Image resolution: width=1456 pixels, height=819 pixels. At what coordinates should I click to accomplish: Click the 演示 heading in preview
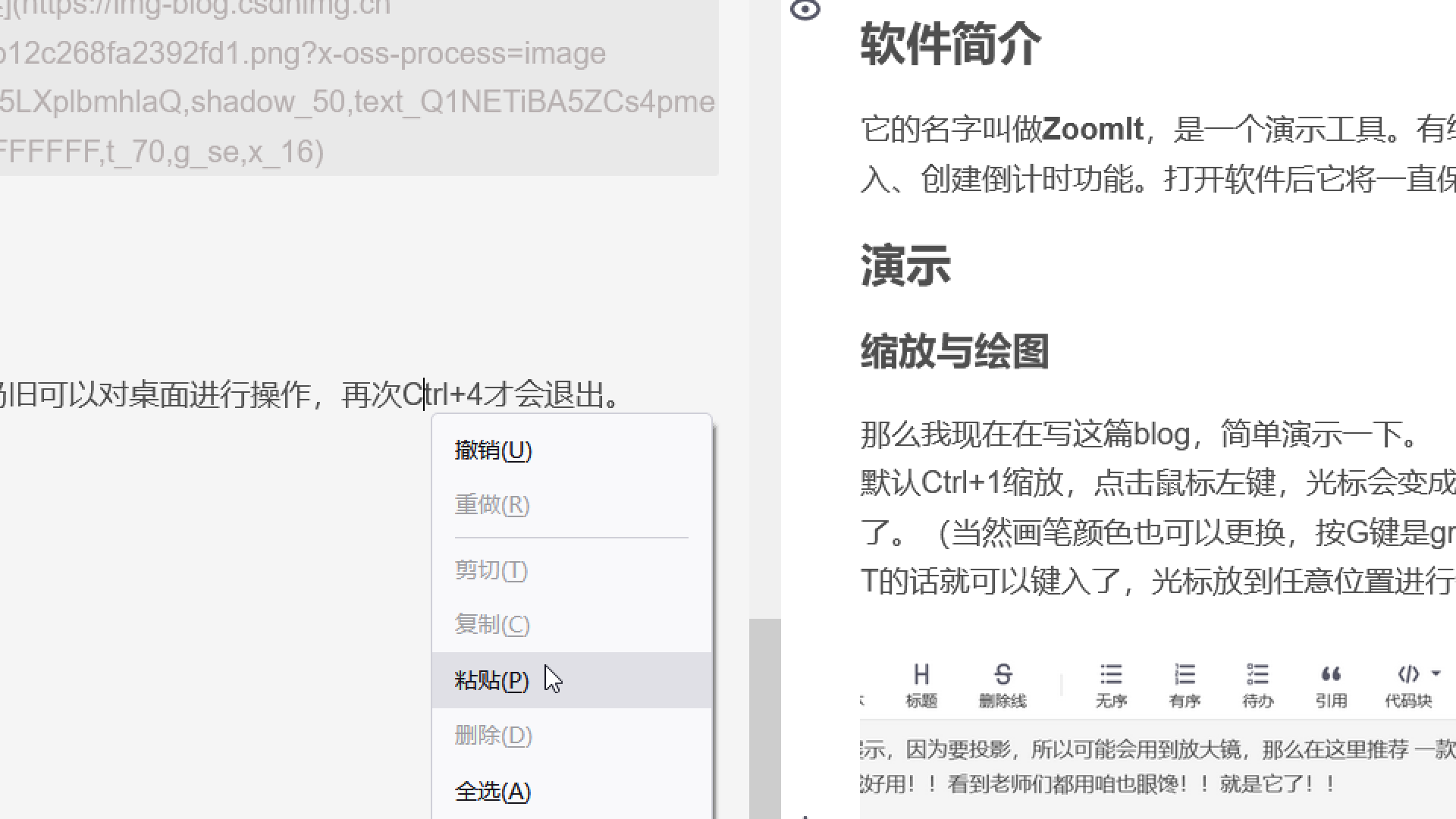tap(905, 266)
